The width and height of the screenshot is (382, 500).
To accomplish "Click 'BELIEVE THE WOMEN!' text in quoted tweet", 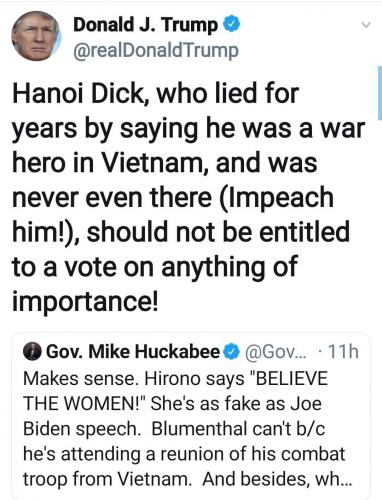I will pos(175,391).
